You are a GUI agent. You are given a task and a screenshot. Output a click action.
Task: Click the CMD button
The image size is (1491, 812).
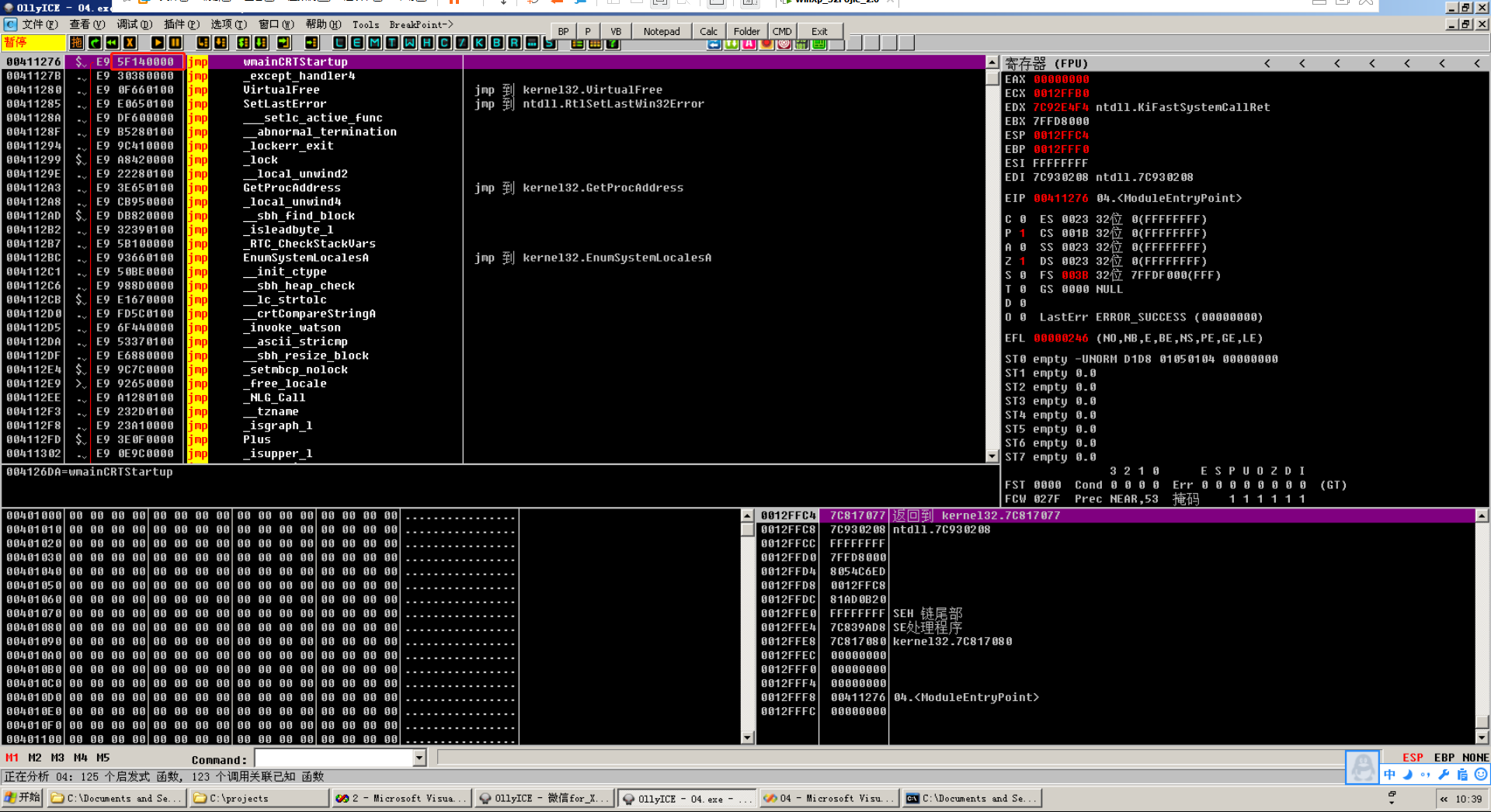click(782, 31)
